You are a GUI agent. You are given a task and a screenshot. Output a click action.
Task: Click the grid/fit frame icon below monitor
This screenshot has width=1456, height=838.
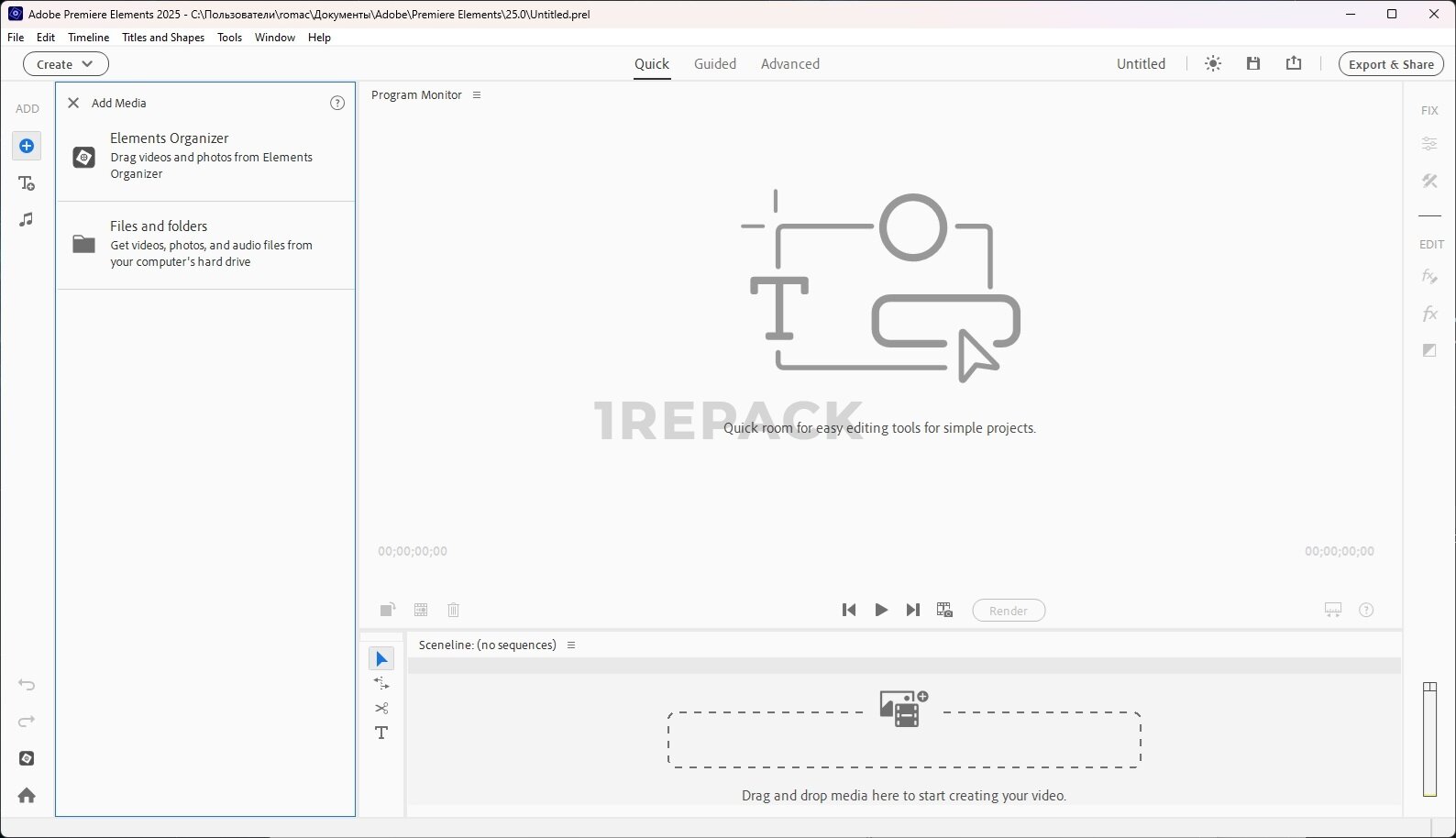(421, 610)
